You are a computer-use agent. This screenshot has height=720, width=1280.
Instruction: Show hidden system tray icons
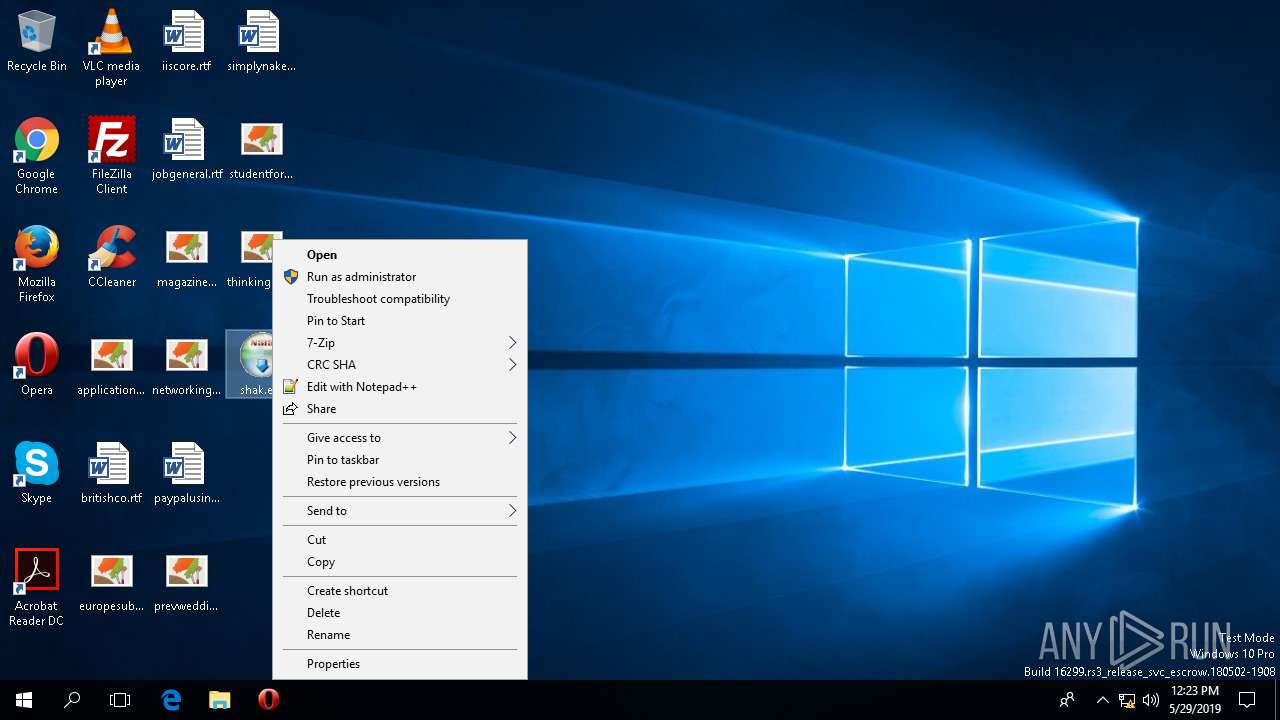1103,700
